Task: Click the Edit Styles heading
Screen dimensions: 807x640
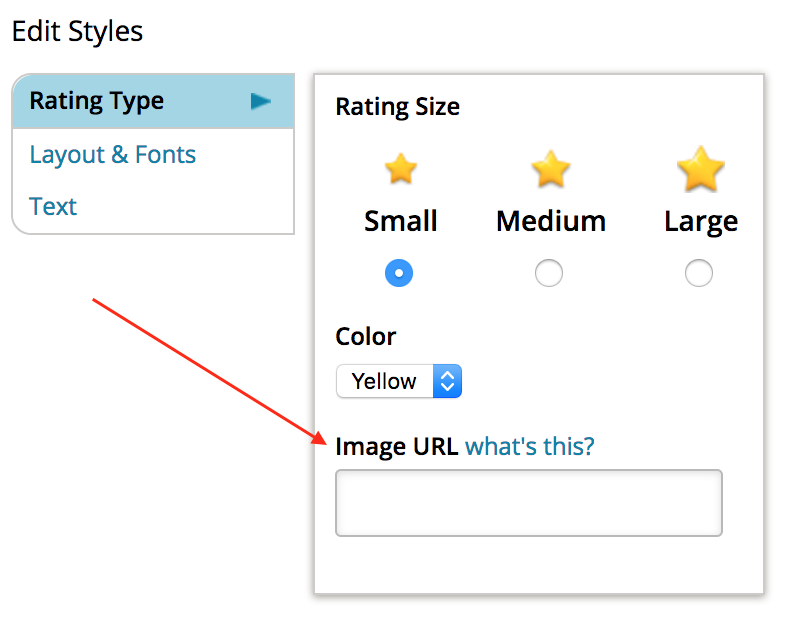Action: [77, 31]
